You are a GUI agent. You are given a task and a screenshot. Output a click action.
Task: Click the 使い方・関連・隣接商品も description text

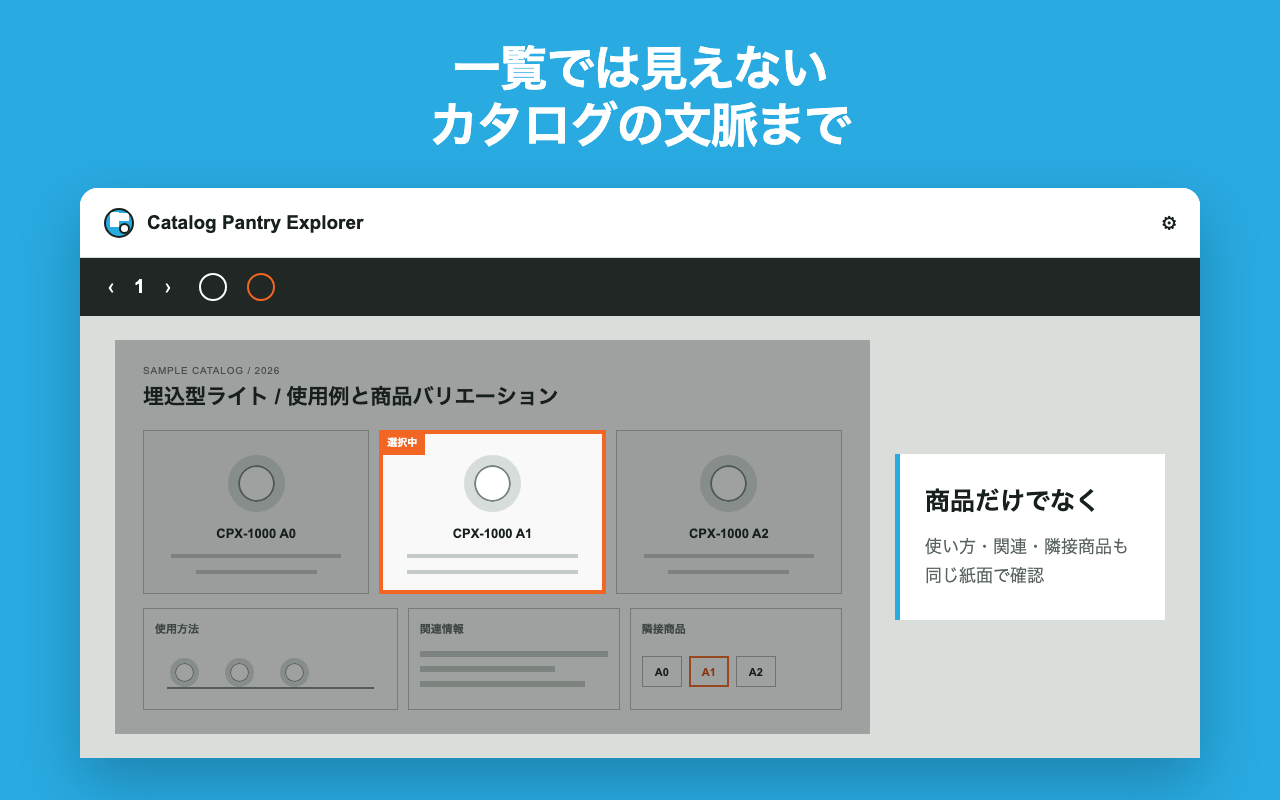1026,547
